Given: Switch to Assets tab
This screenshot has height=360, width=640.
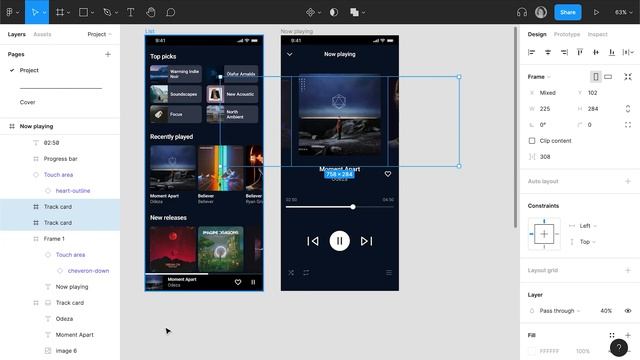Looking at the screenshot, I should click(x=42, y=34).
